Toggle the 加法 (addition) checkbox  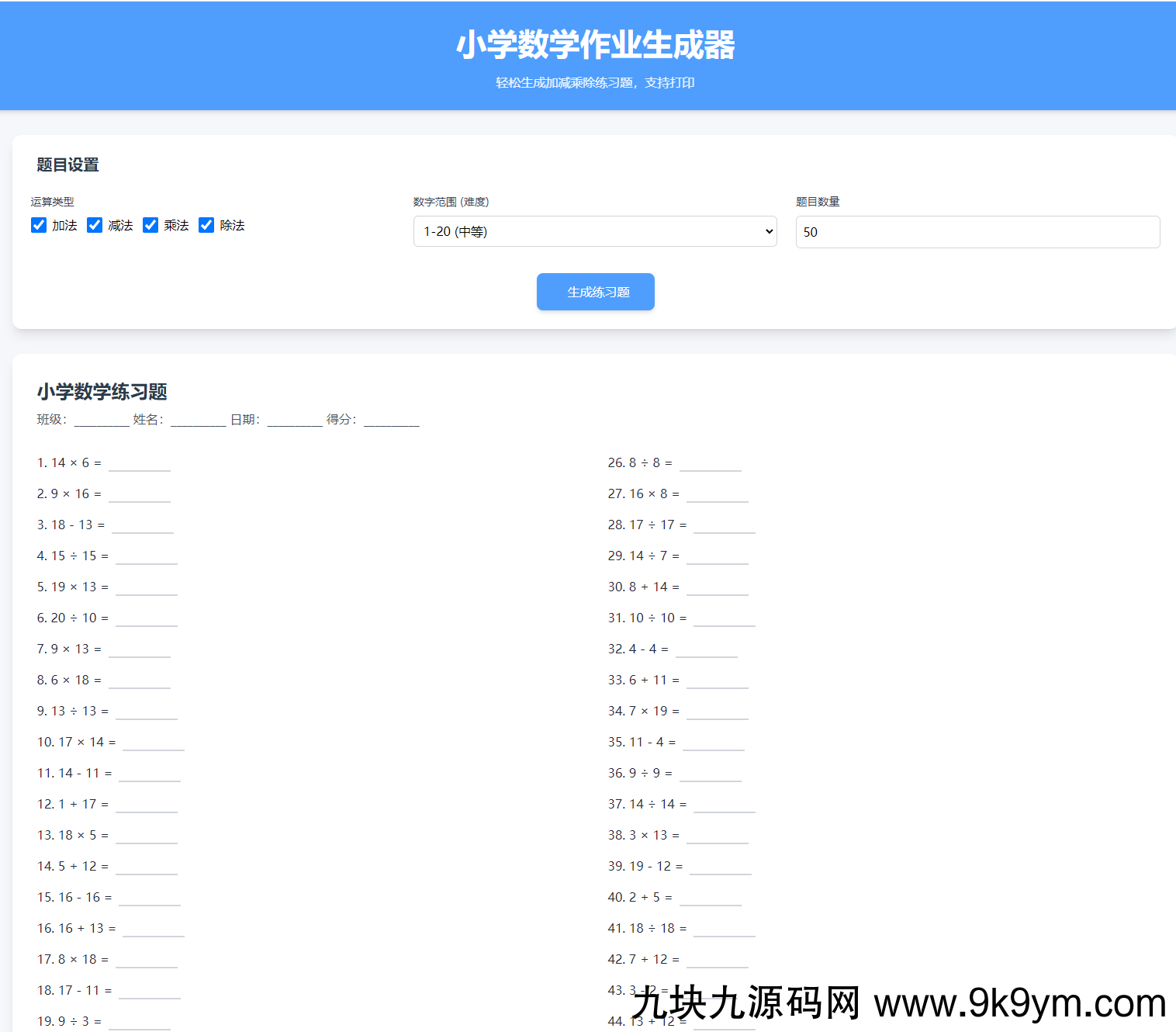tap(39, 225)
